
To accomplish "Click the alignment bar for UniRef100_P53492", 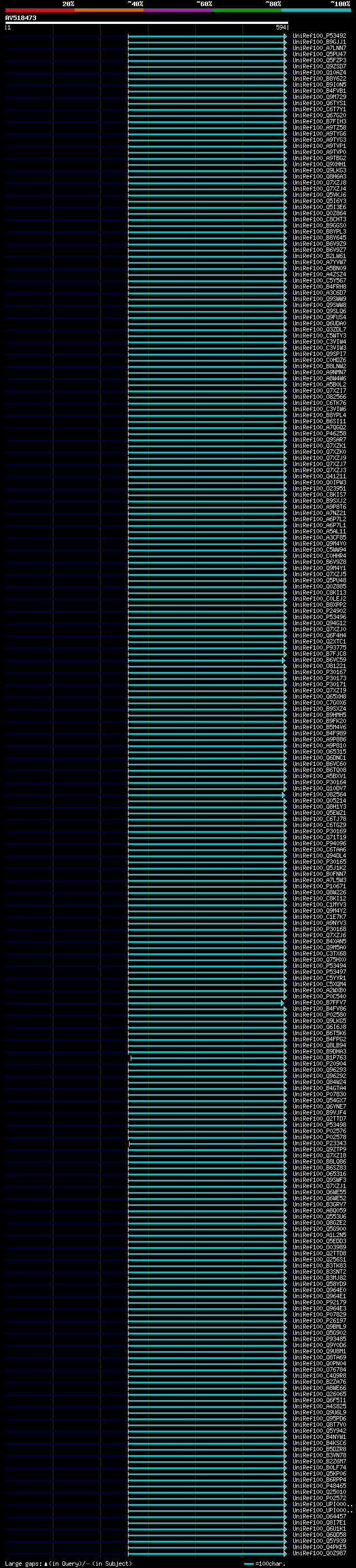I will (207, 36).
